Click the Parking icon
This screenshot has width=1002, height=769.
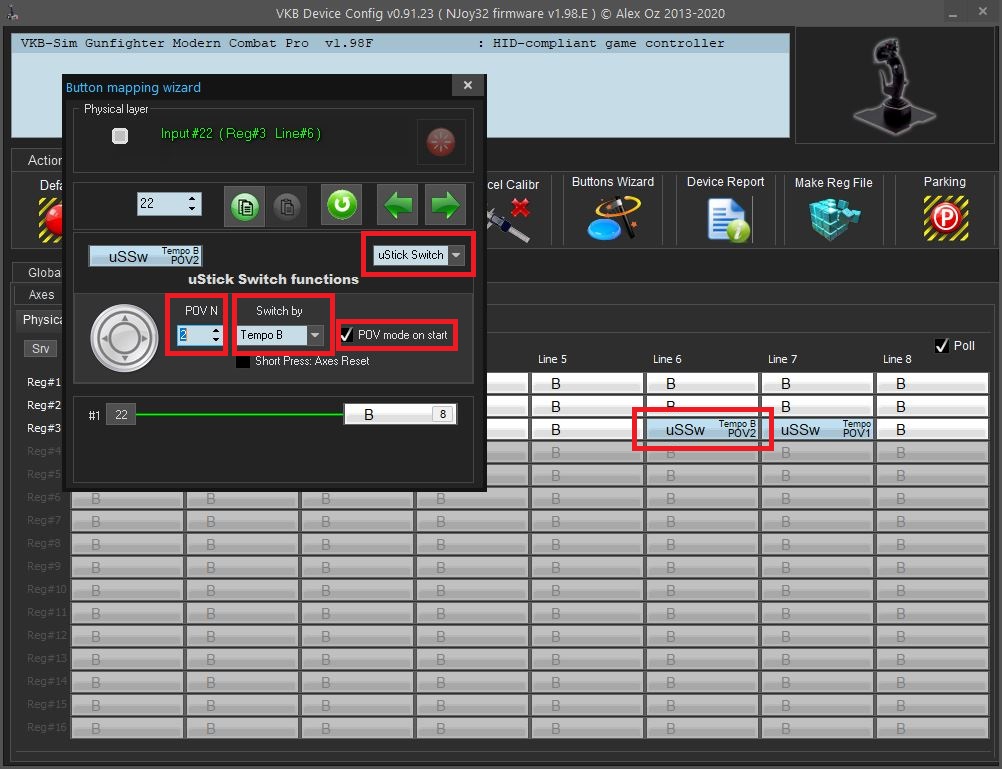click(946, 218)
